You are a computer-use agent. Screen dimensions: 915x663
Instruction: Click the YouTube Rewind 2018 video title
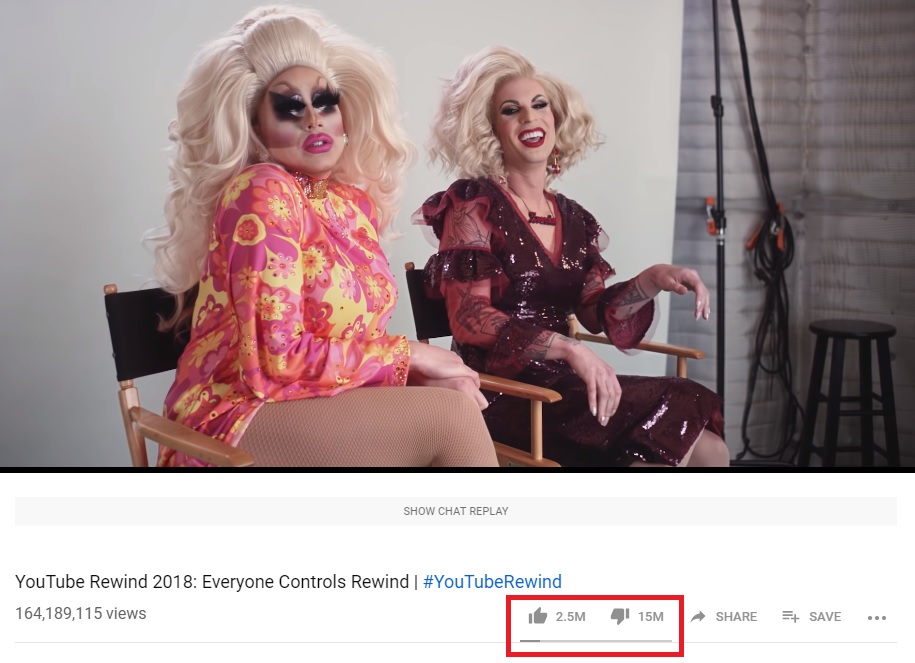[212, 582]
